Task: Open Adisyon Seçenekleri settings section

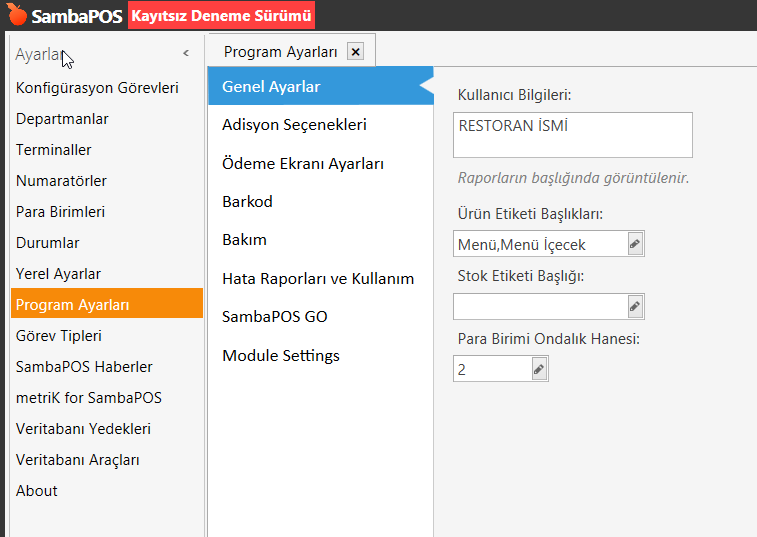Action: 294,125
